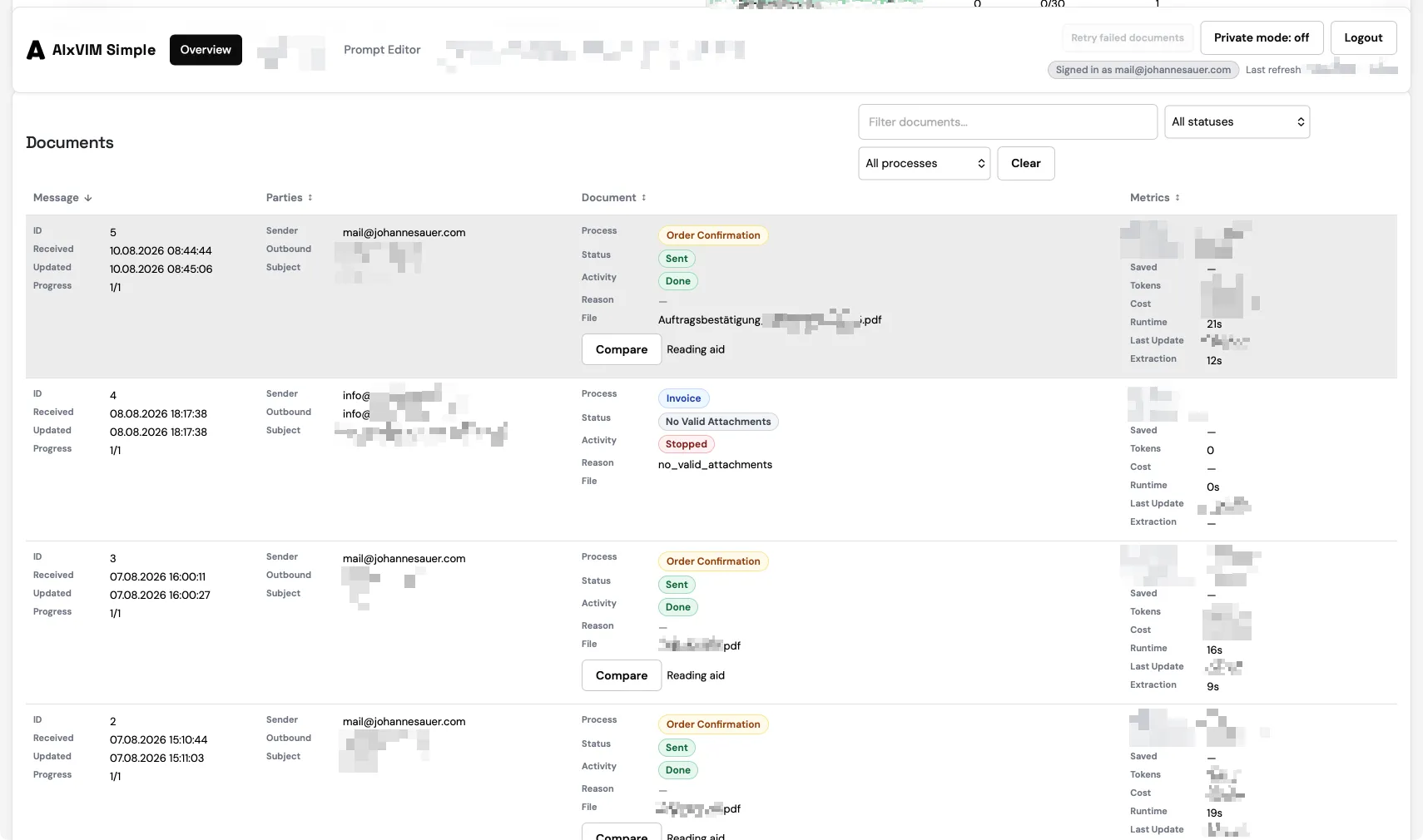Click received time 10.08.2026 08:44:44
This screenshot has height=840, width=1423.
coord(161,251)
